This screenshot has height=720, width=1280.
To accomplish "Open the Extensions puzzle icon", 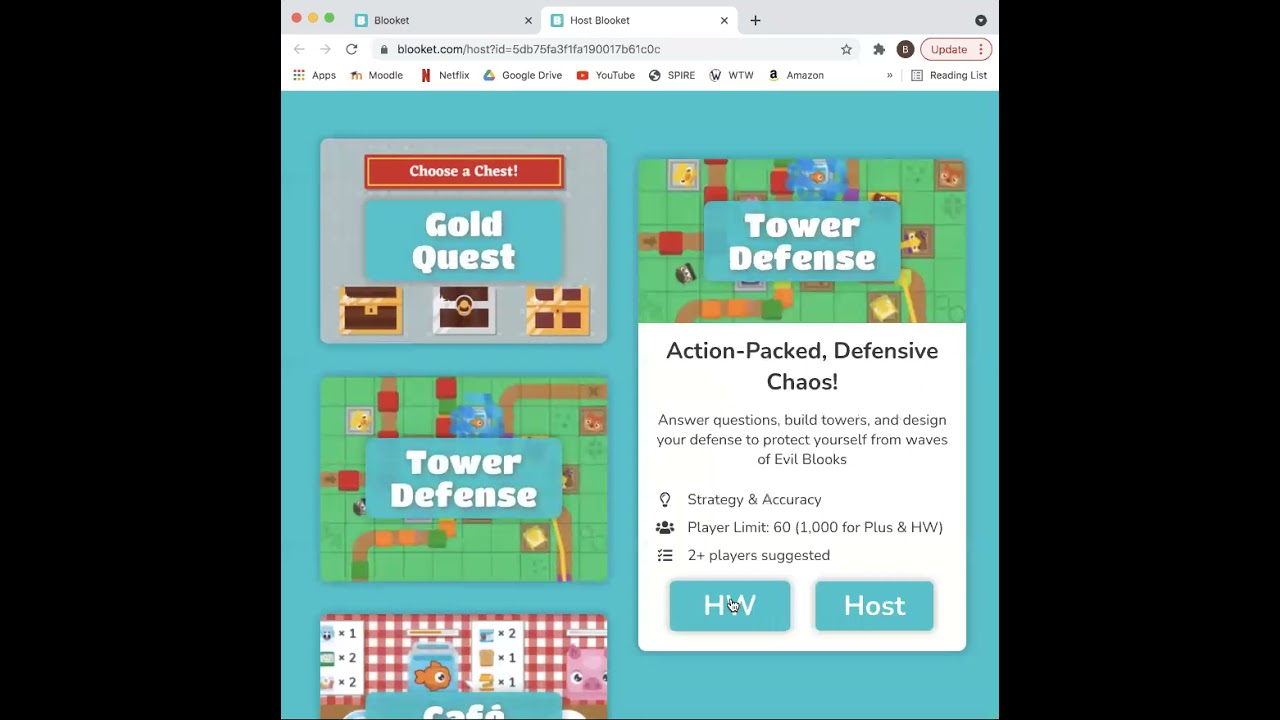I will pos(879,49).
